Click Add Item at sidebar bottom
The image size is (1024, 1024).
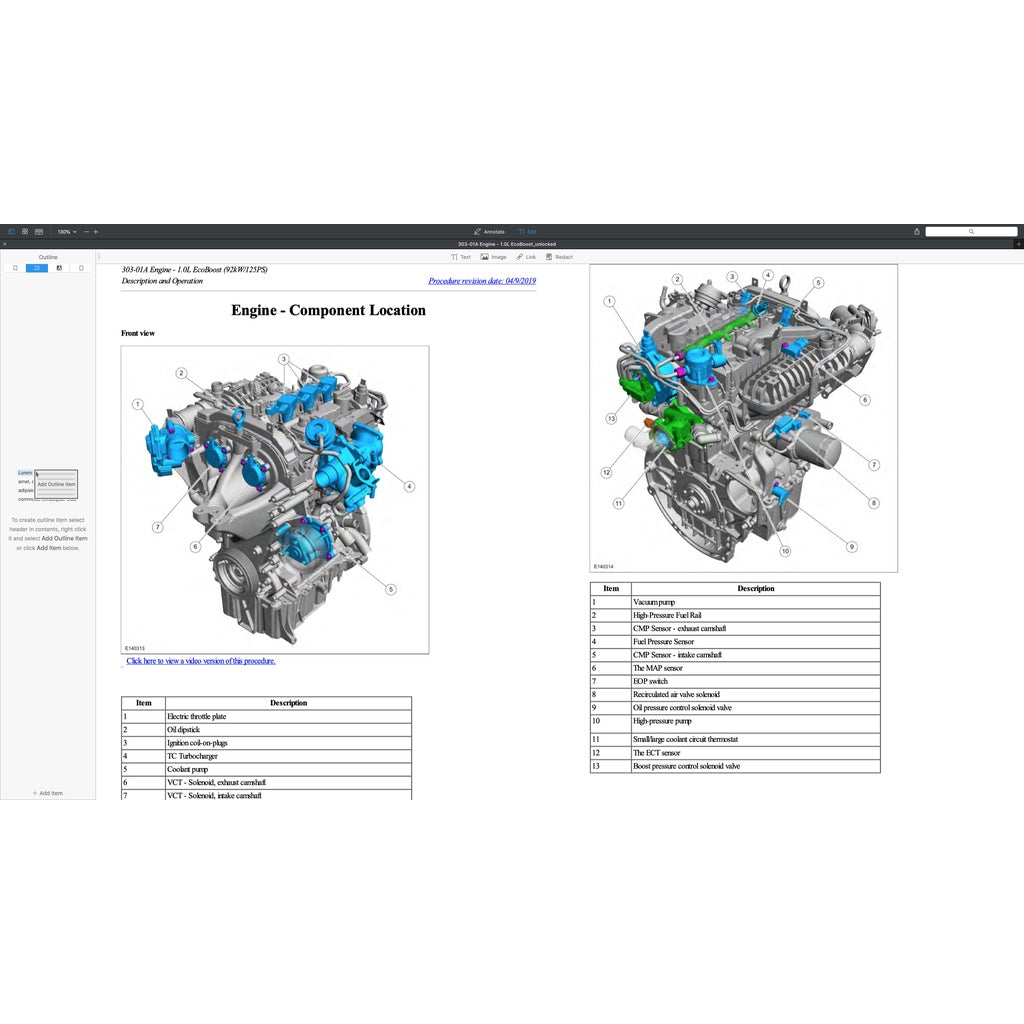[47, 793]
